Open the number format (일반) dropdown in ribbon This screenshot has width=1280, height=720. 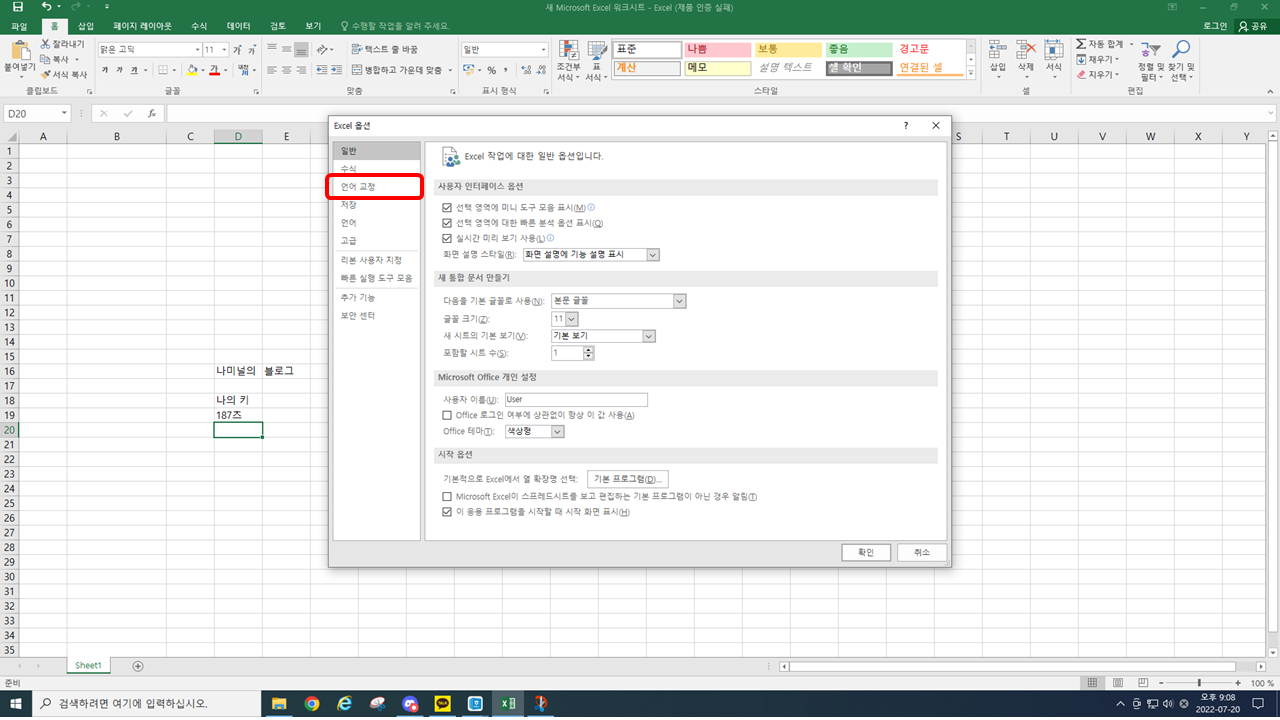544,49
